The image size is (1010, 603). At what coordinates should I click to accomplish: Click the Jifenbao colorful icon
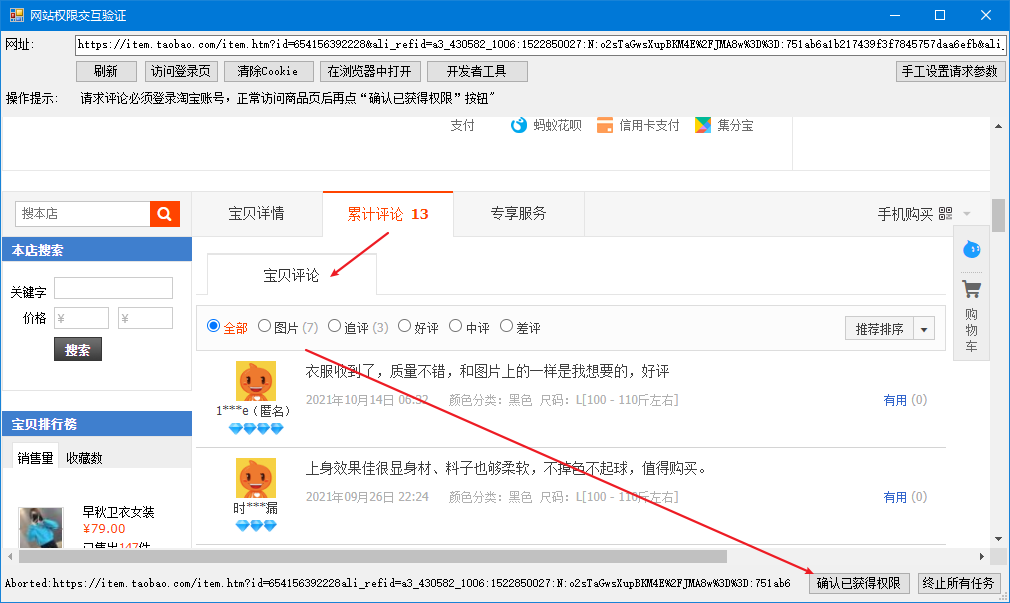703,125
